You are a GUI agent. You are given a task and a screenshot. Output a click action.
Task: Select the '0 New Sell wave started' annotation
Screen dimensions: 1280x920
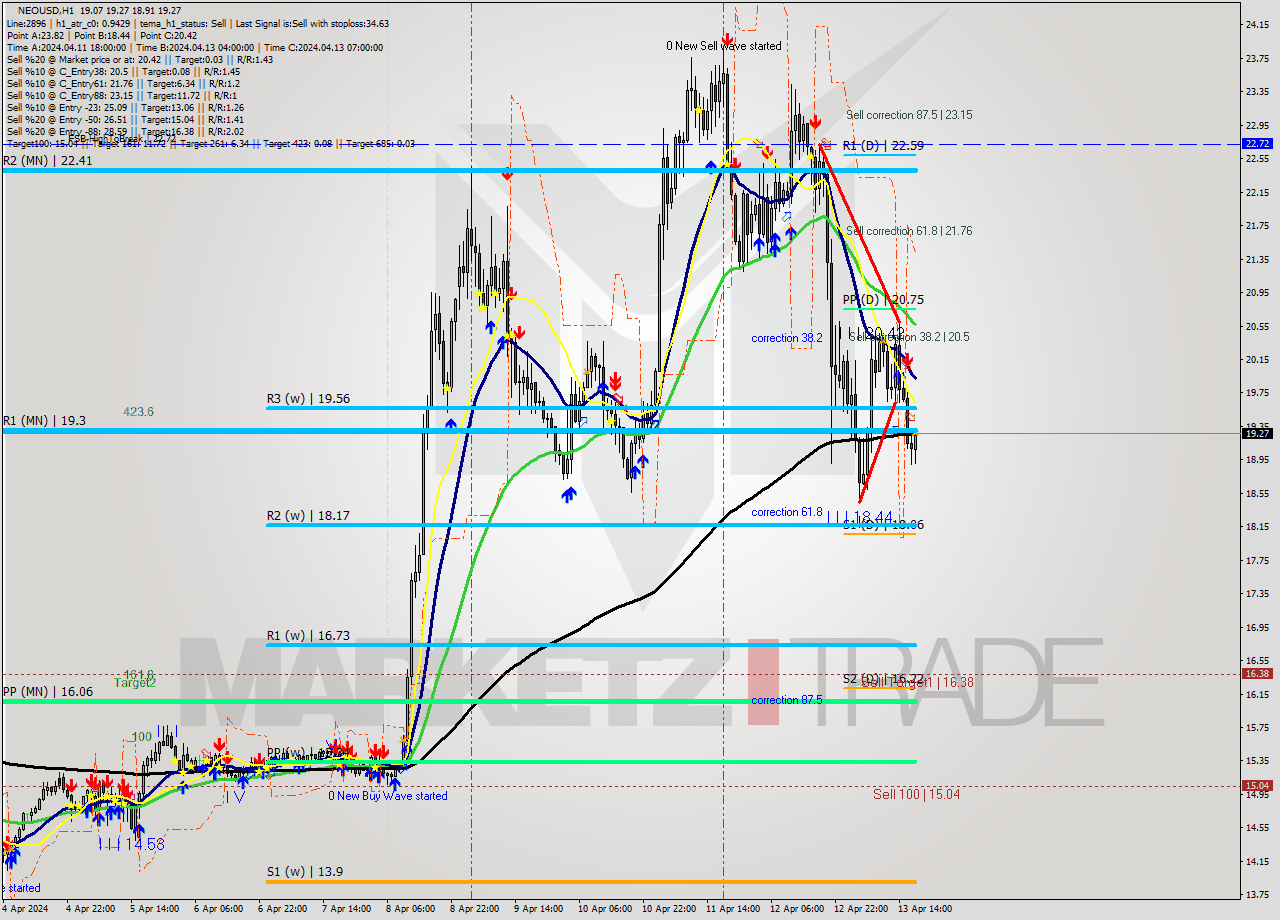coord(724,46)
